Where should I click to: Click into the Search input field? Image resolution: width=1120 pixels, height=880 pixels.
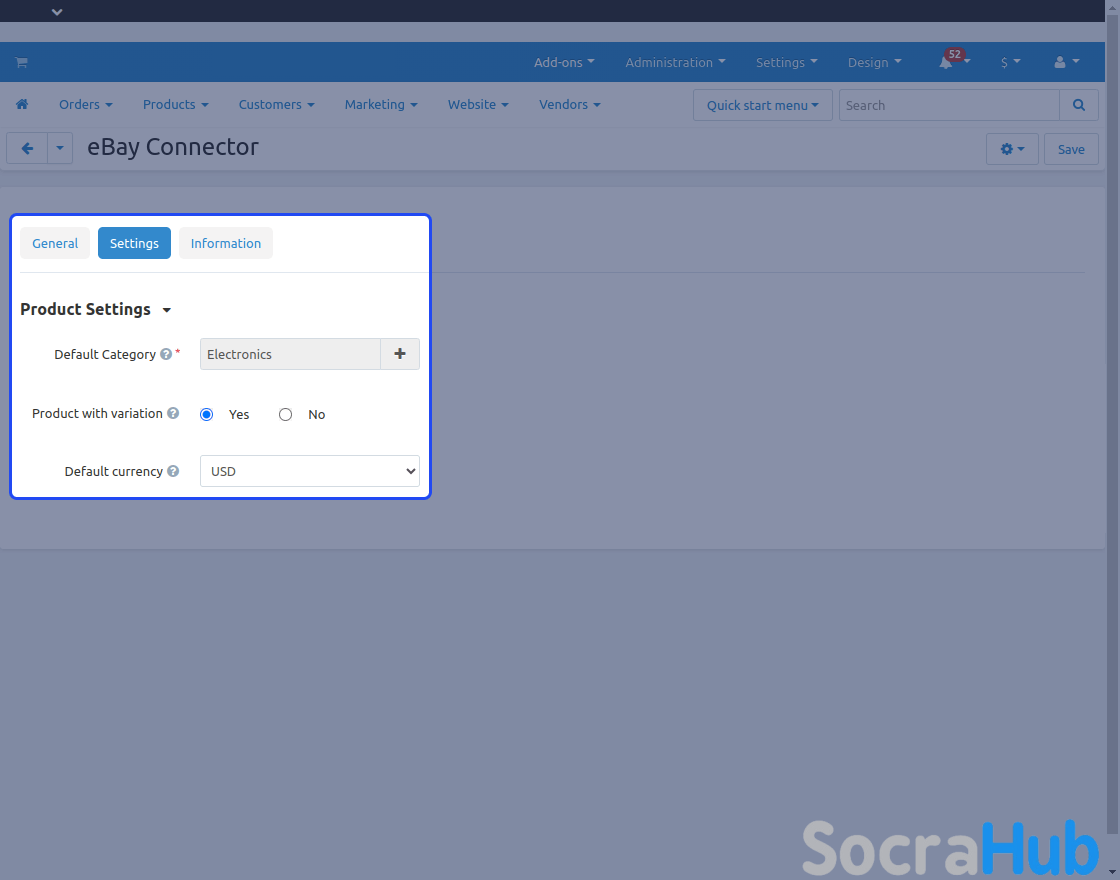948,105
